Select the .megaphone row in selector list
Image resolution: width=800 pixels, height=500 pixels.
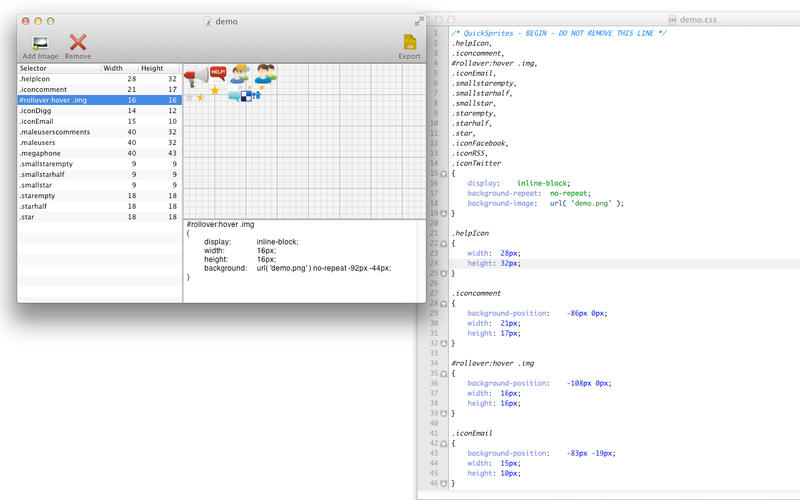point(60,153)
